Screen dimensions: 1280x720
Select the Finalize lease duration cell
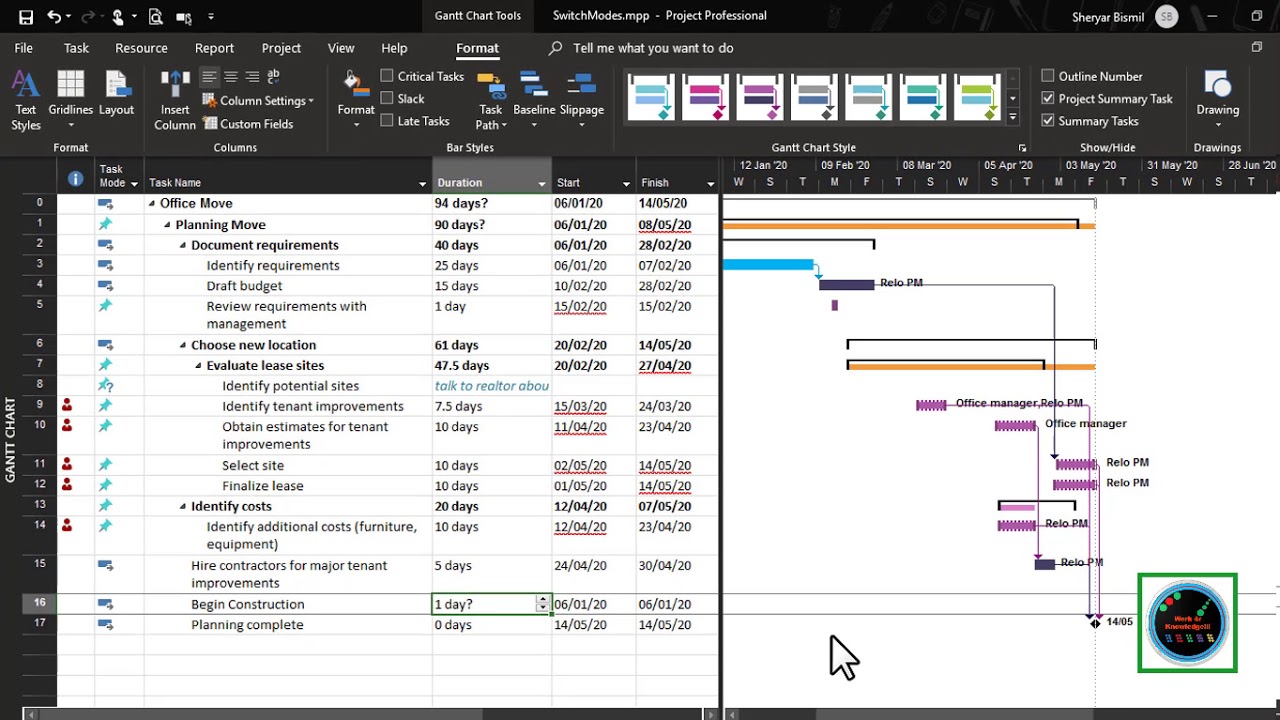[x=491, y=486]
